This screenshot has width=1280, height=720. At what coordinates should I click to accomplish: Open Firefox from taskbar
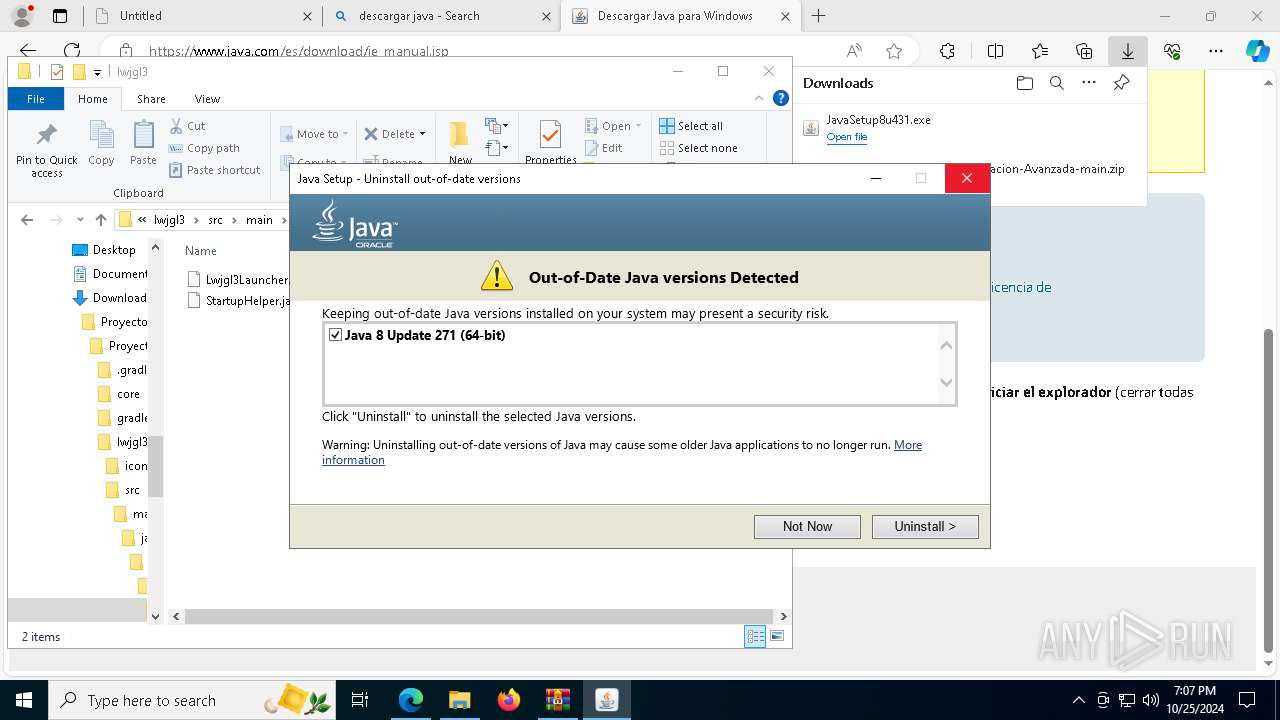[508, 700]
